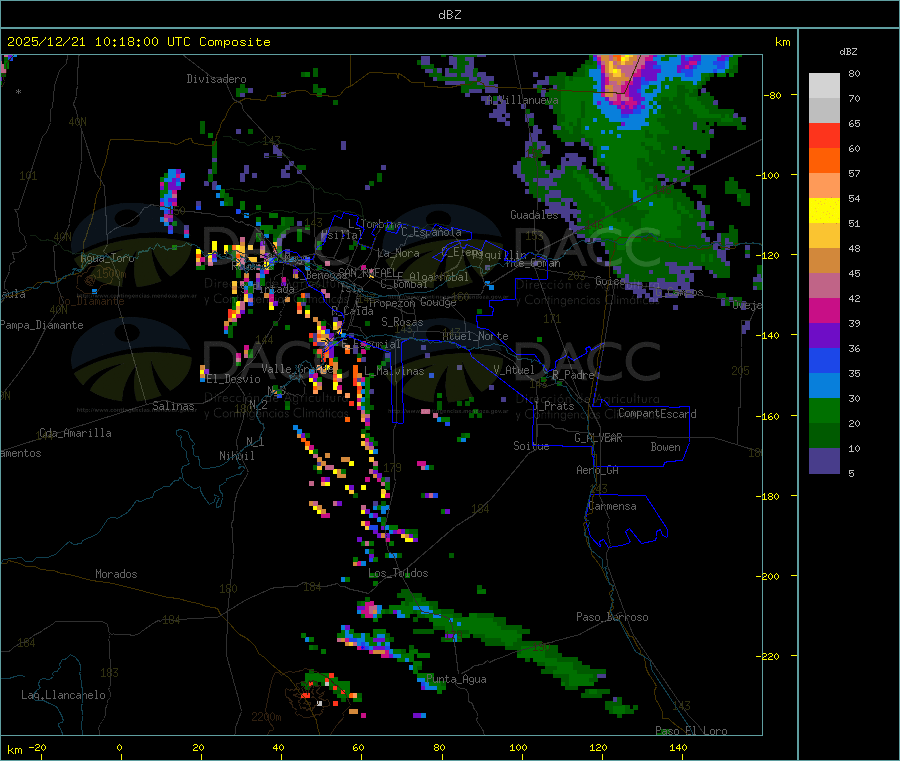Click the A.Villanueva place label
This screenshot has width=900, height=761.
(x=522, y=100)
